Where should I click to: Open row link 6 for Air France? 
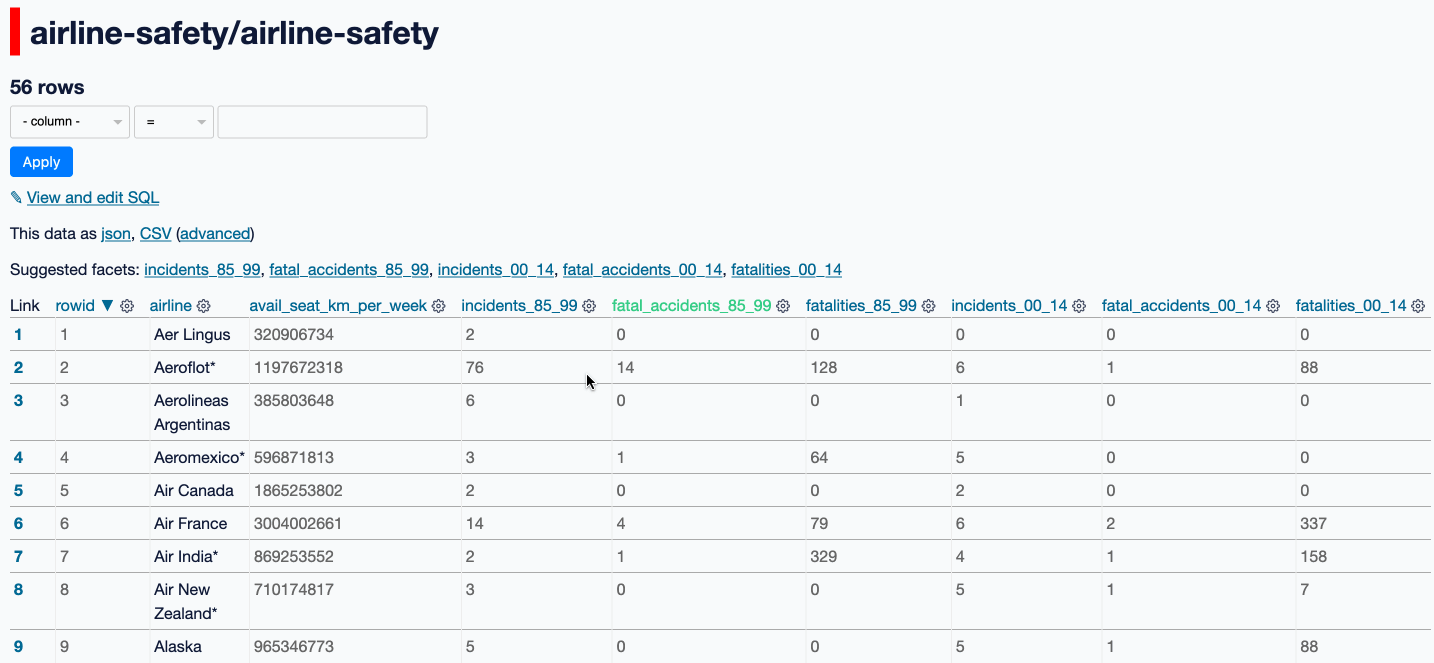(18, 524)
